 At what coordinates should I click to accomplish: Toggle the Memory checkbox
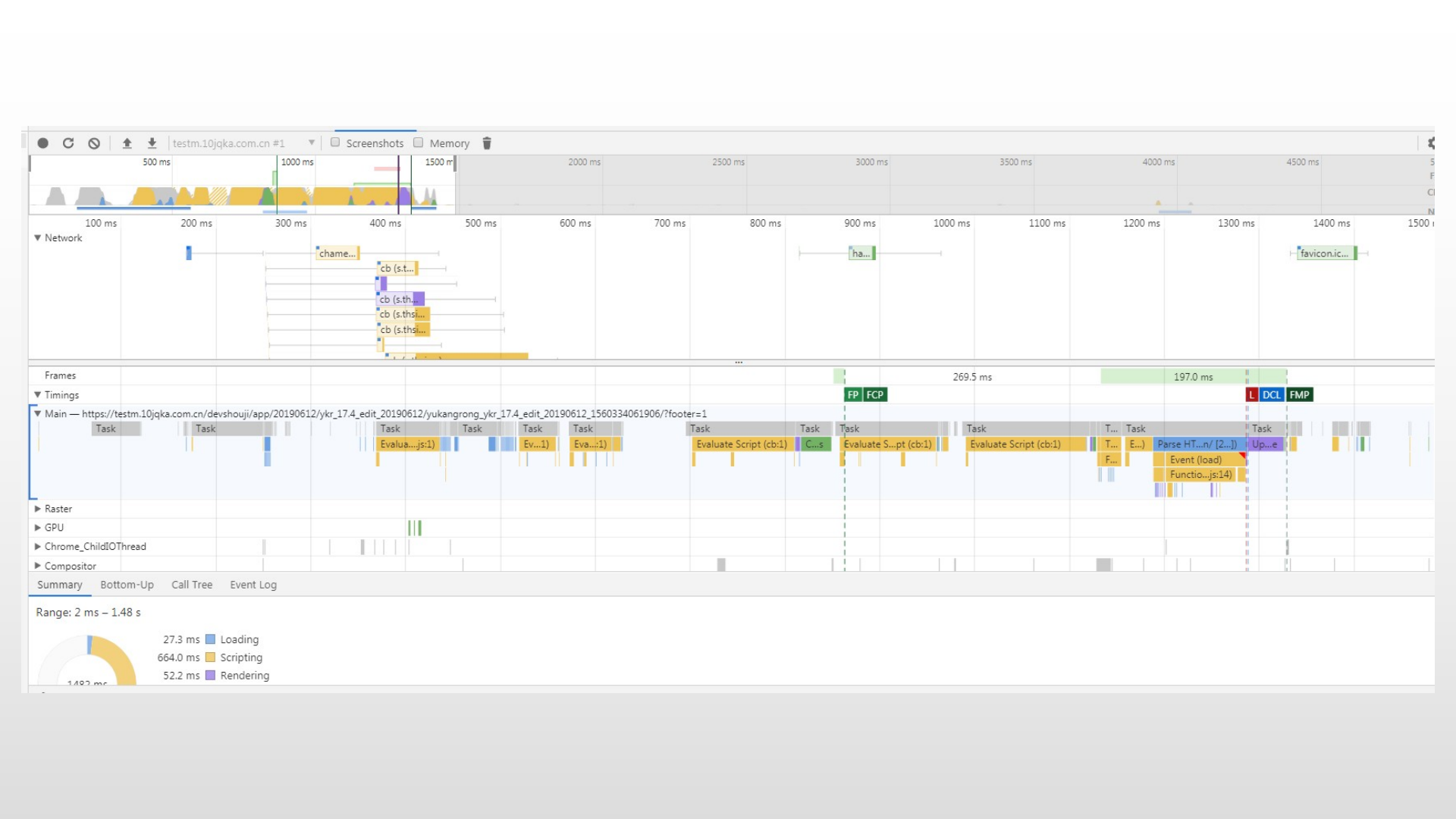click(419, 142)
